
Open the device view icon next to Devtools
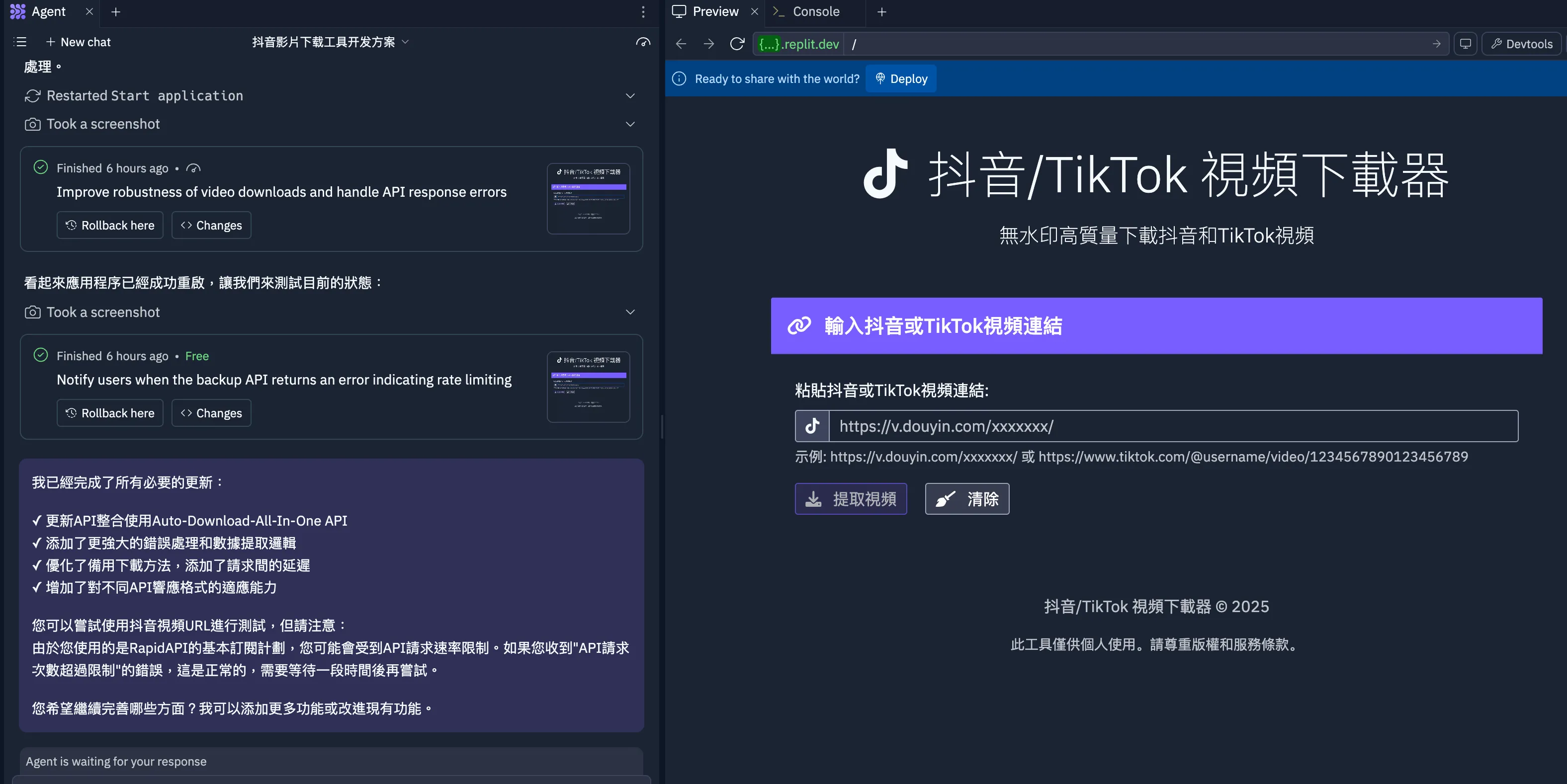[1466, 44]
